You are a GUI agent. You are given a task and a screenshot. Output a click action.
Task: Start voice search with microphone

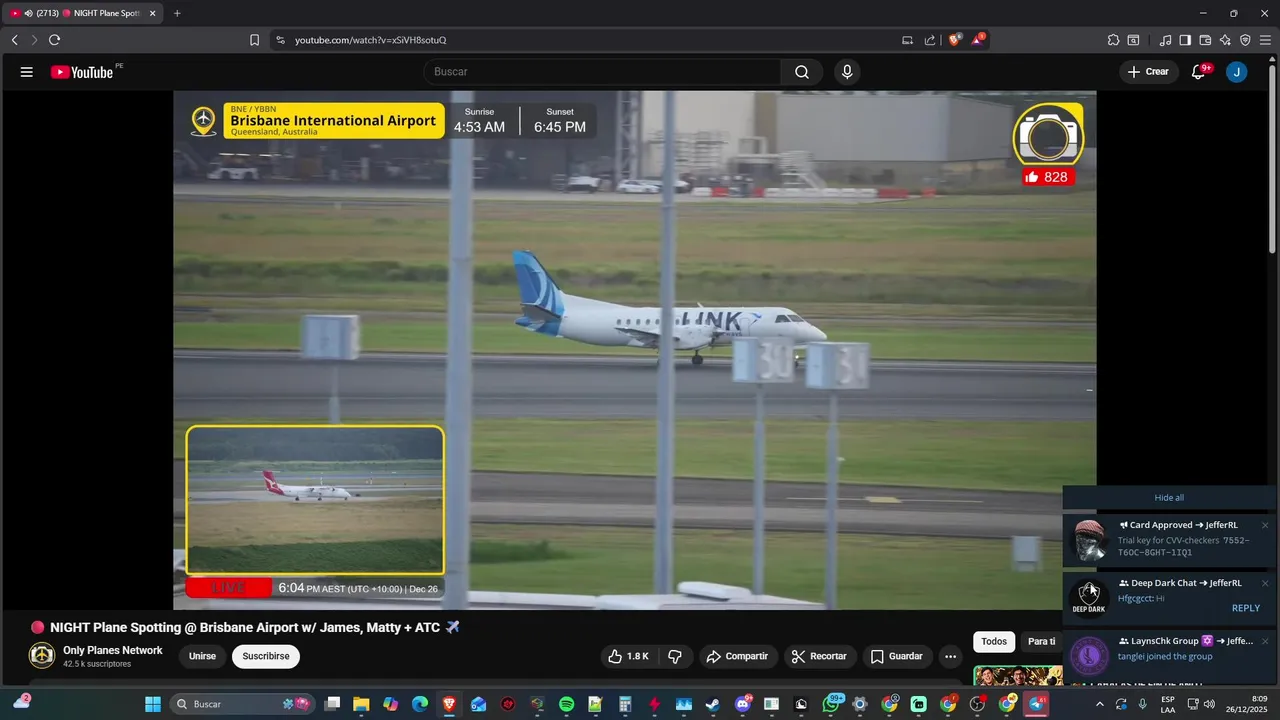847,72
